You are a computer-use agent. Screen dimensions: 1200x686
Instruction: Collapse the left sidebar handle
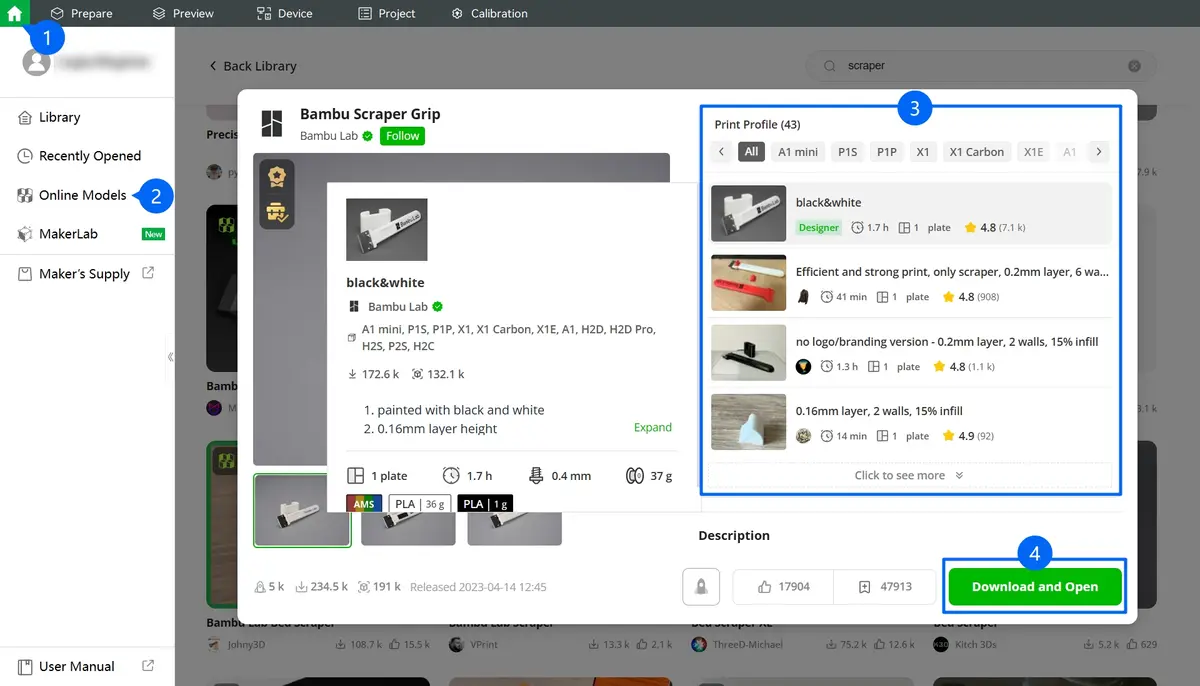[x=170, y=356]
